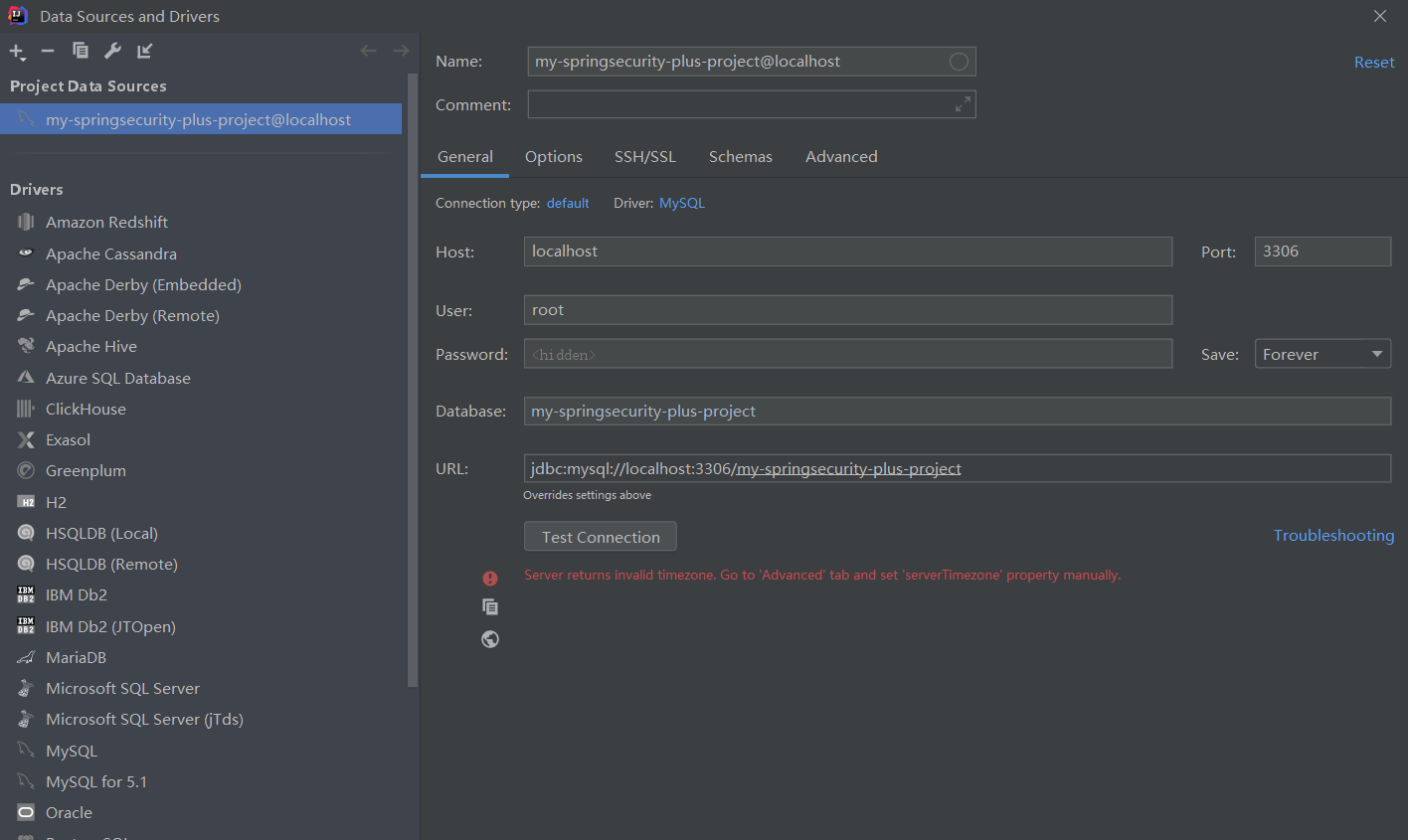Click the Remove data source minus icon
The height and width of the screenshot is (840, 1408).
48,51
